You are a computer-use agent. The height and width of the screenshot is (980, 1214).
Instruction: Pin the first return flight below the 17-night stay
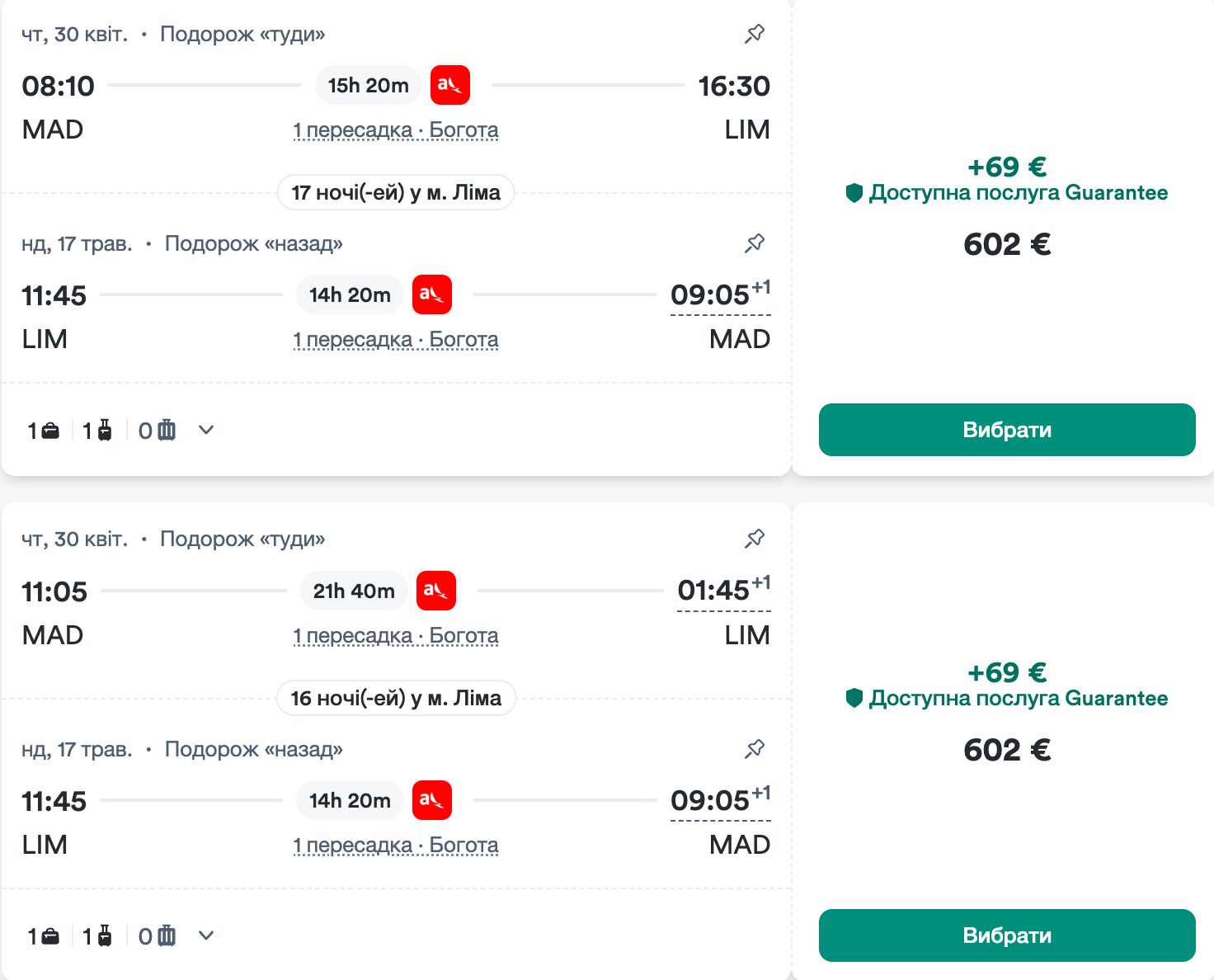click(755, 243)
